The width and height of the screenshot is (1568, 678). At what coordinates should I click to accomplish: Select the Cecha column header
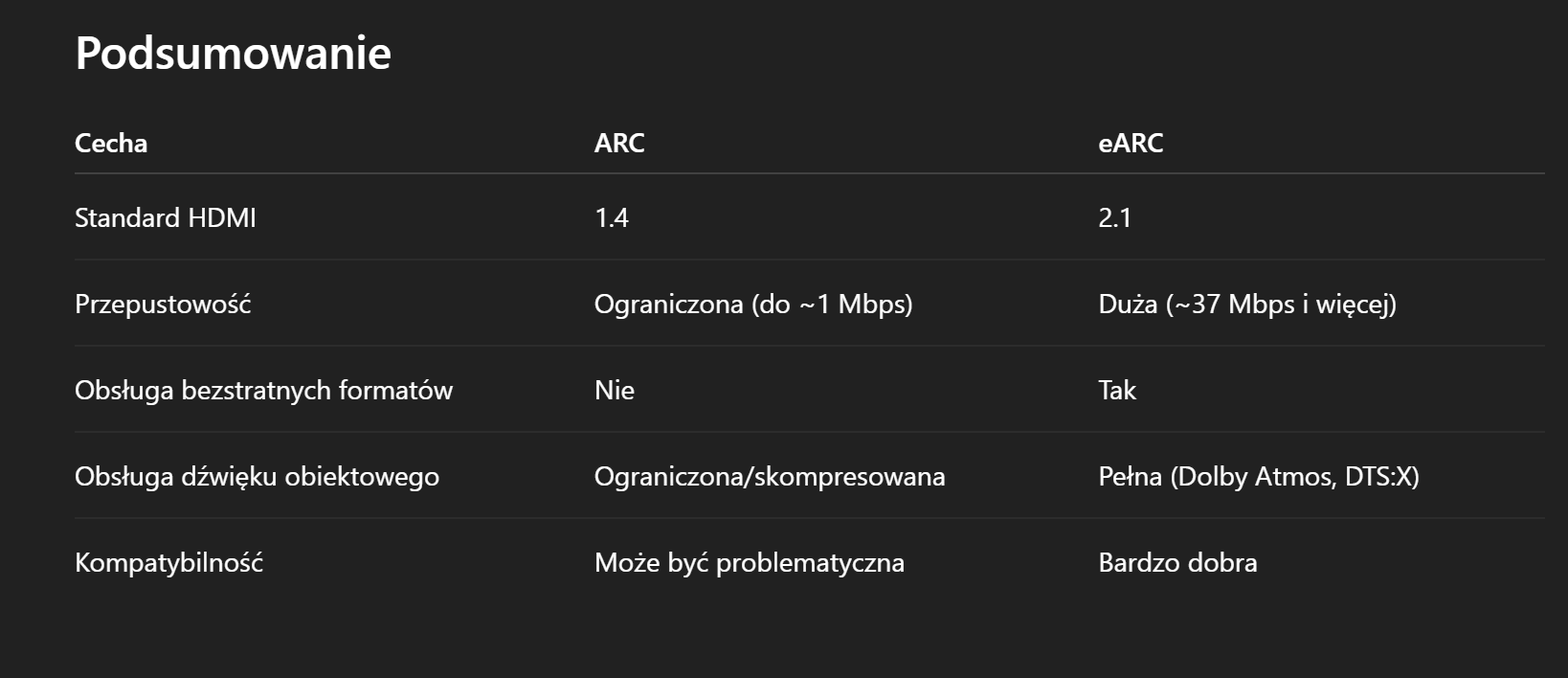point(111,143)
